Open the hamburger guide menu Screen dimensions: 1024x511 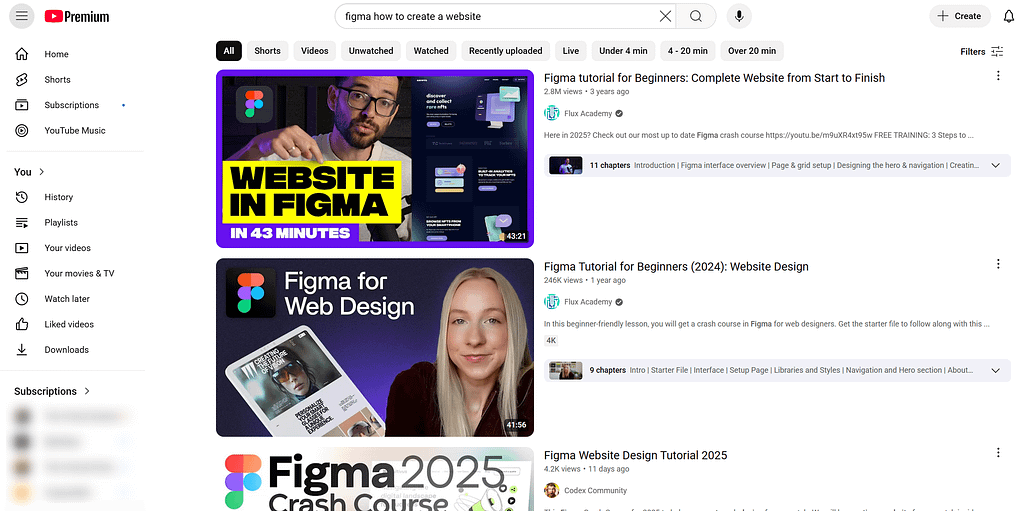pos(22,16)
